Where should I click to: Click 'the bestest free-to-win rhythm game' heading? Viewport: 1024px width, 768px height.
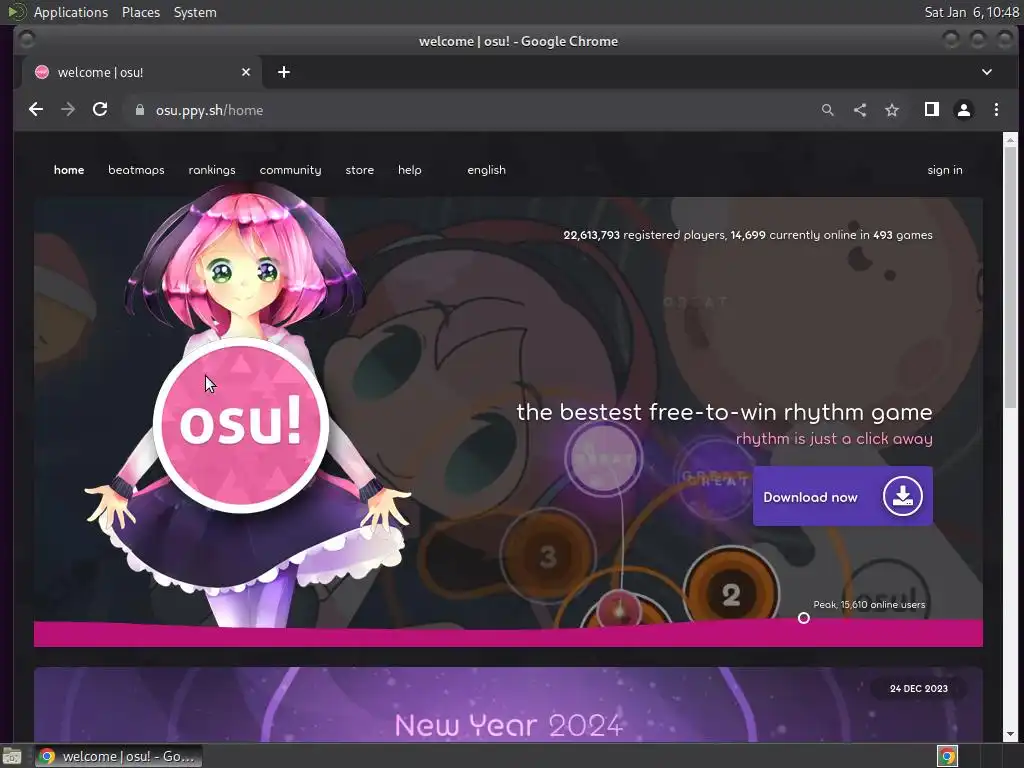[x=724, y=412]
